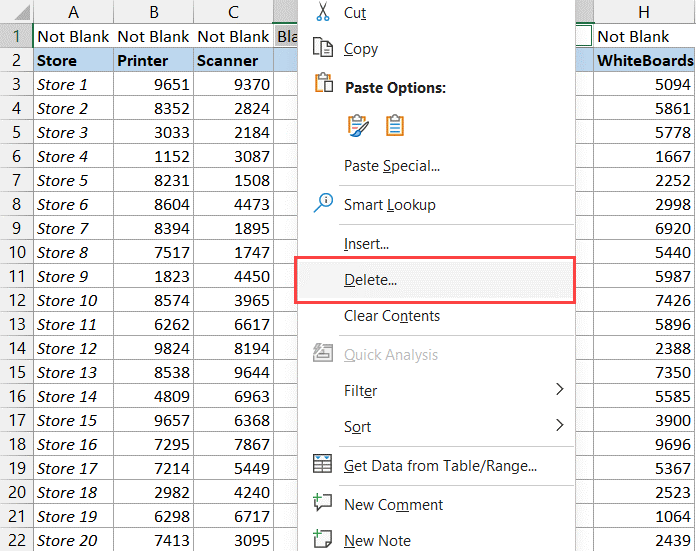The width and height of the screenshot is (696, 551).
Task: Select Printer value 9651
Action: pos(154,84)
